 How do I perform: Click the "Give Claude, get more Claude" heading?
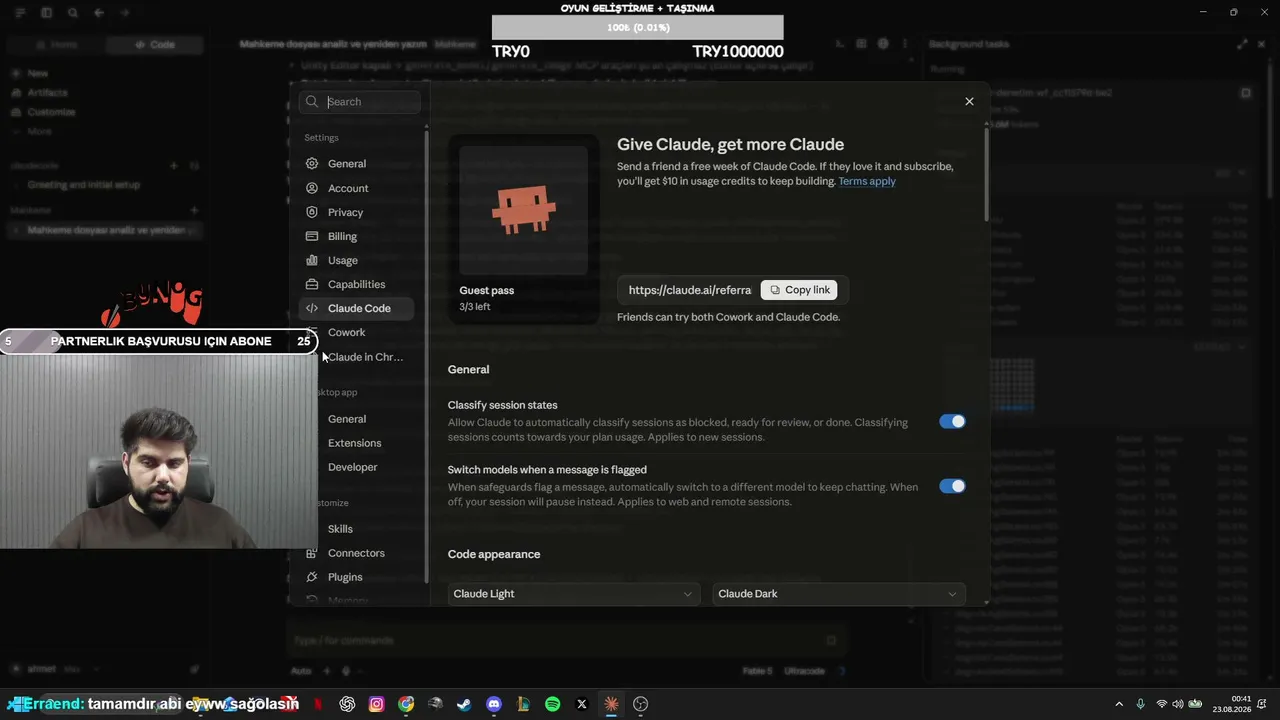tap(731, 144)
